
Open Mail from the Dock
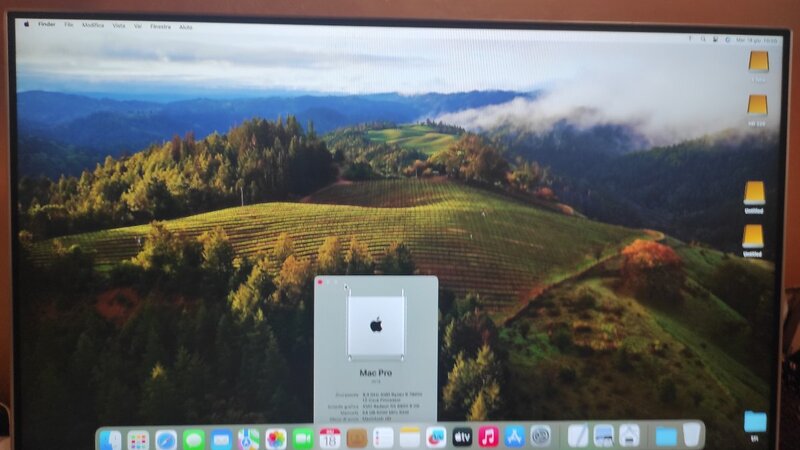tap(221, 439)
